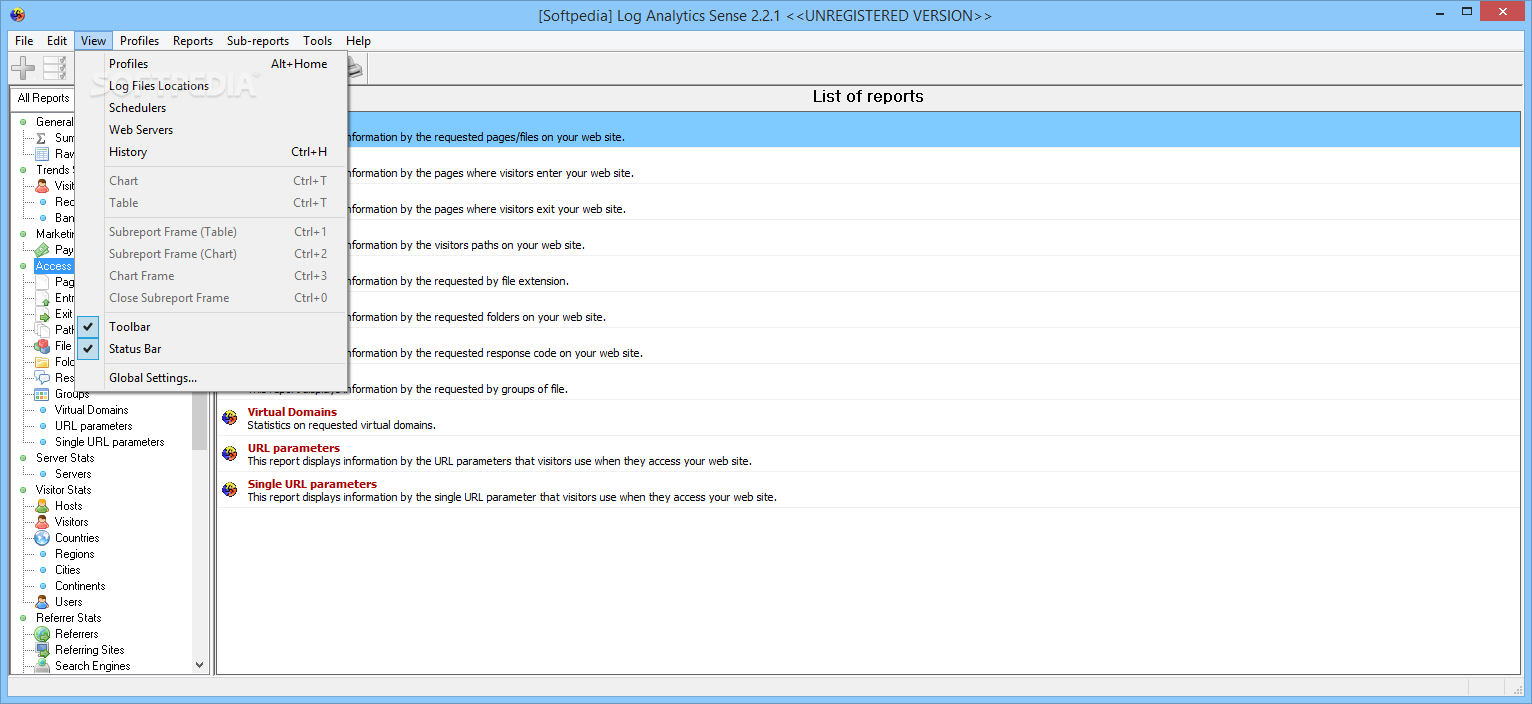
Task: Select the Referring Sites monitor icon
Action: (42, 650)
